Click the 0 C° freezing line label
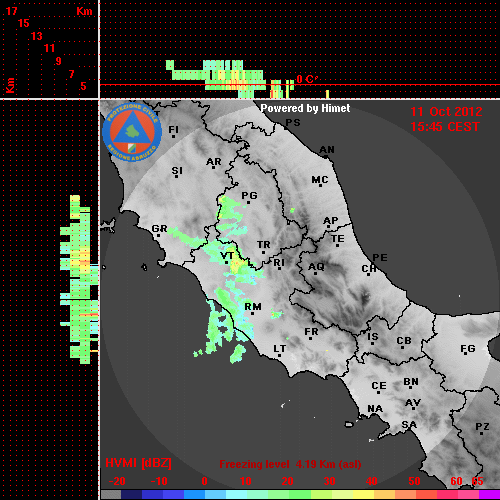Viewport: 500px width, 500px height. 307,79
